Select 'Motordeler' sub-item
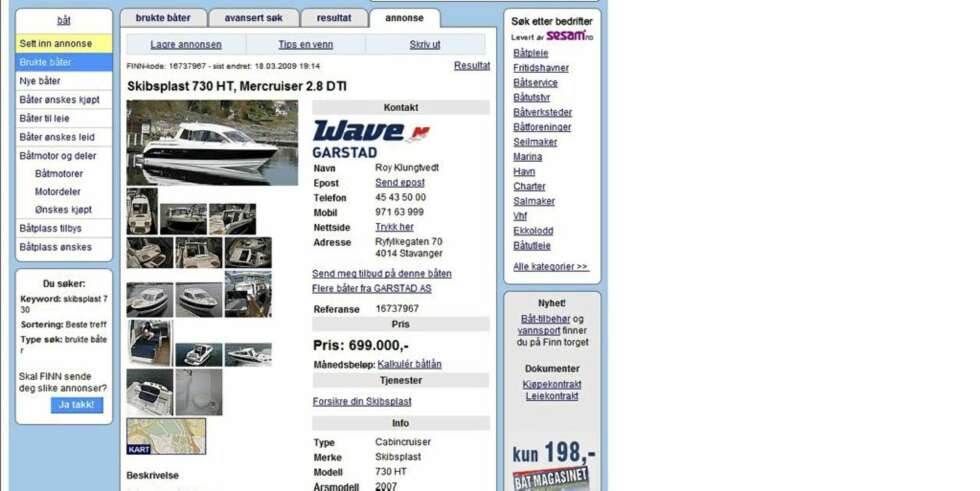980x491 pixels. (58, 192)
